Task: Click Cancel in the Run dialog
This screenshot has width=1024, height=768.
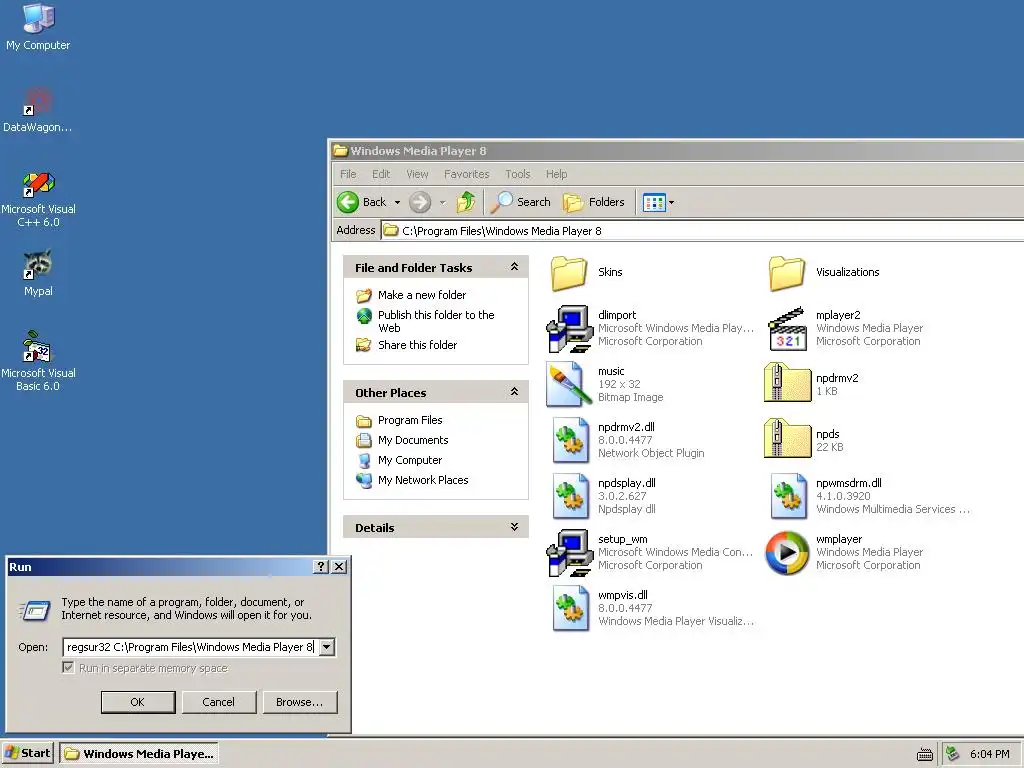Action: (x=219, y=702)
